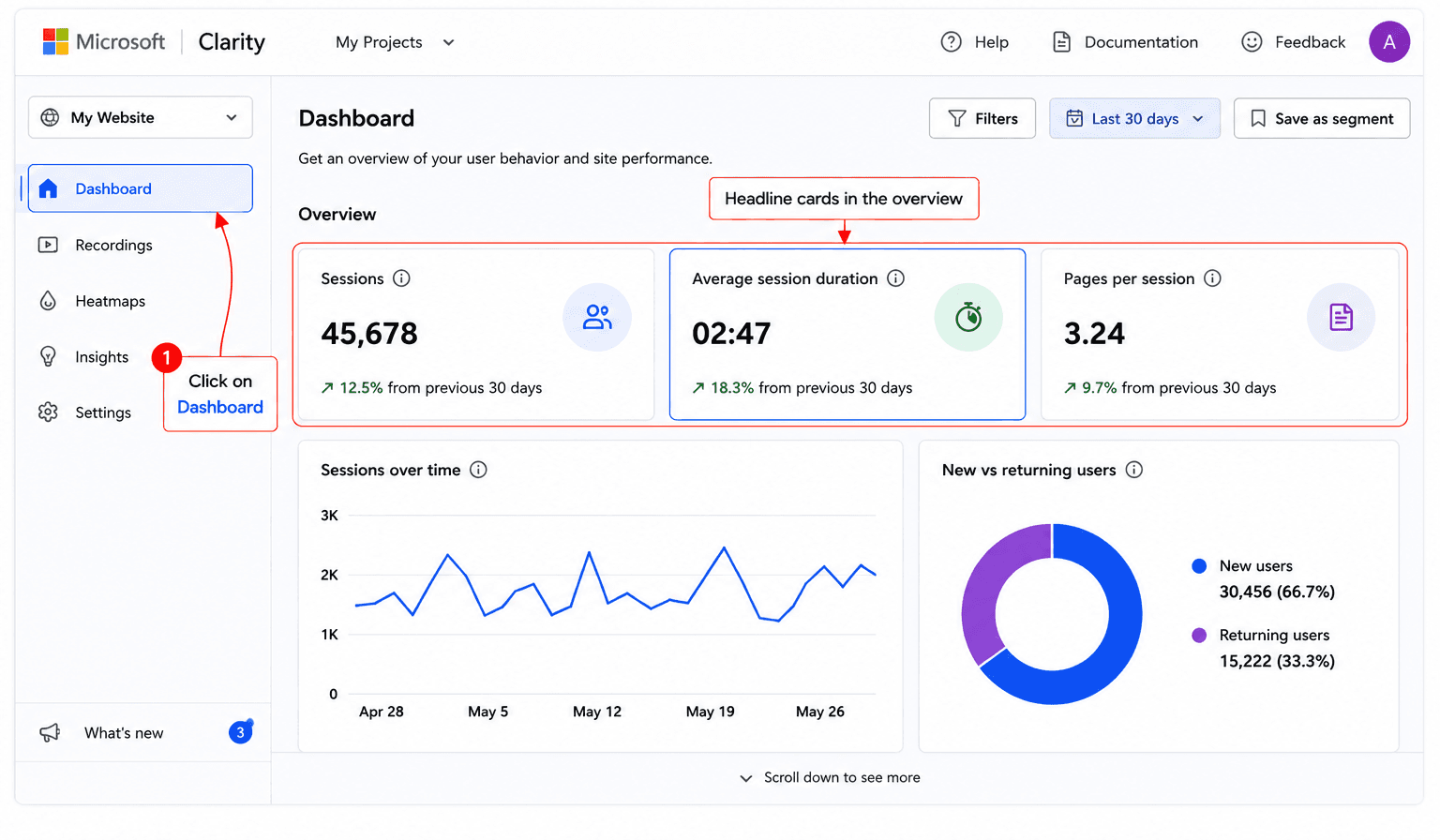This screenshot has height=840, width=1440.
Task: Click the Insights lightbulb icon
Action: click(48, 356)
